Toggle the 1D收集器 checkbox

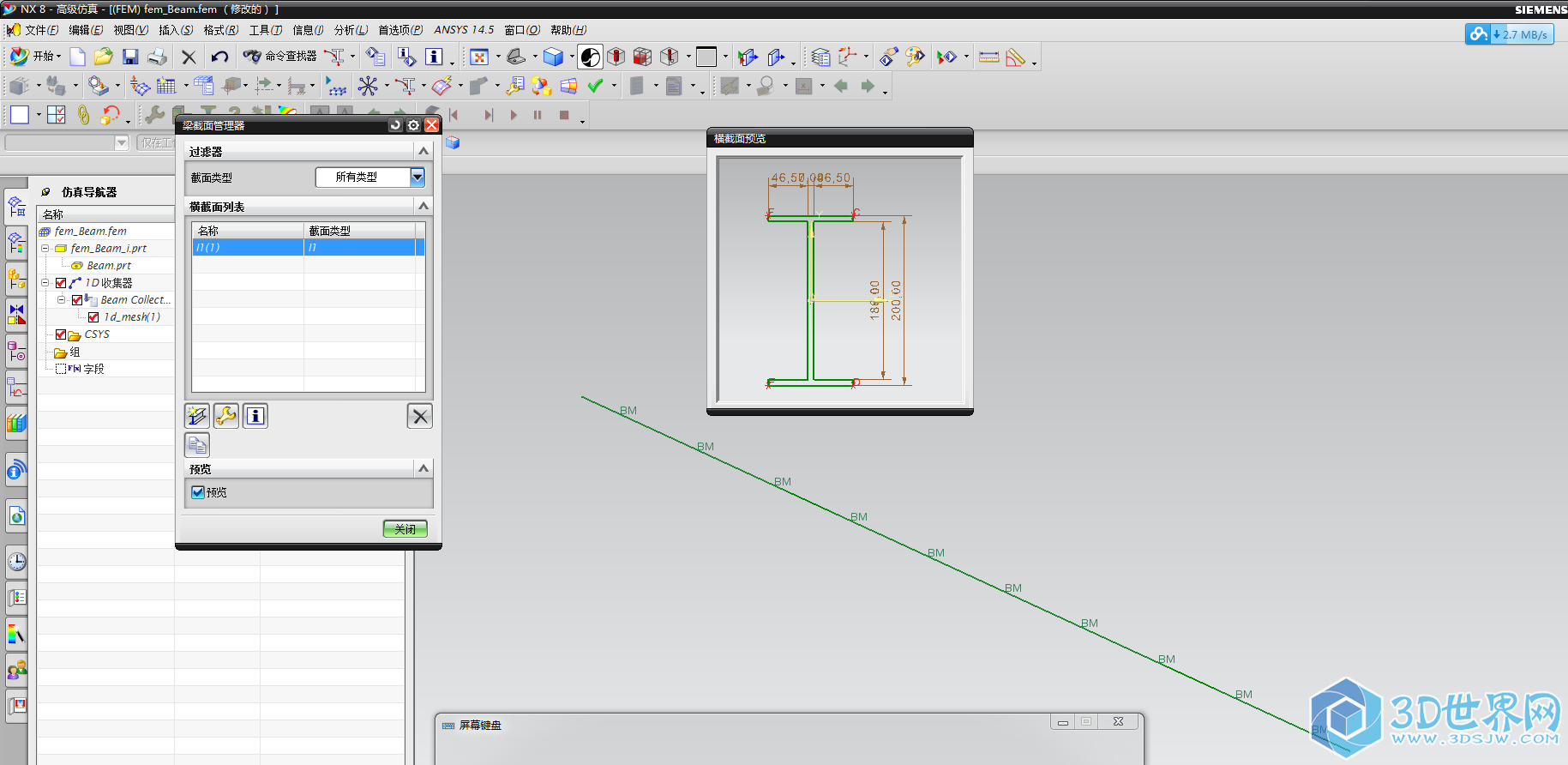[61, 283]
